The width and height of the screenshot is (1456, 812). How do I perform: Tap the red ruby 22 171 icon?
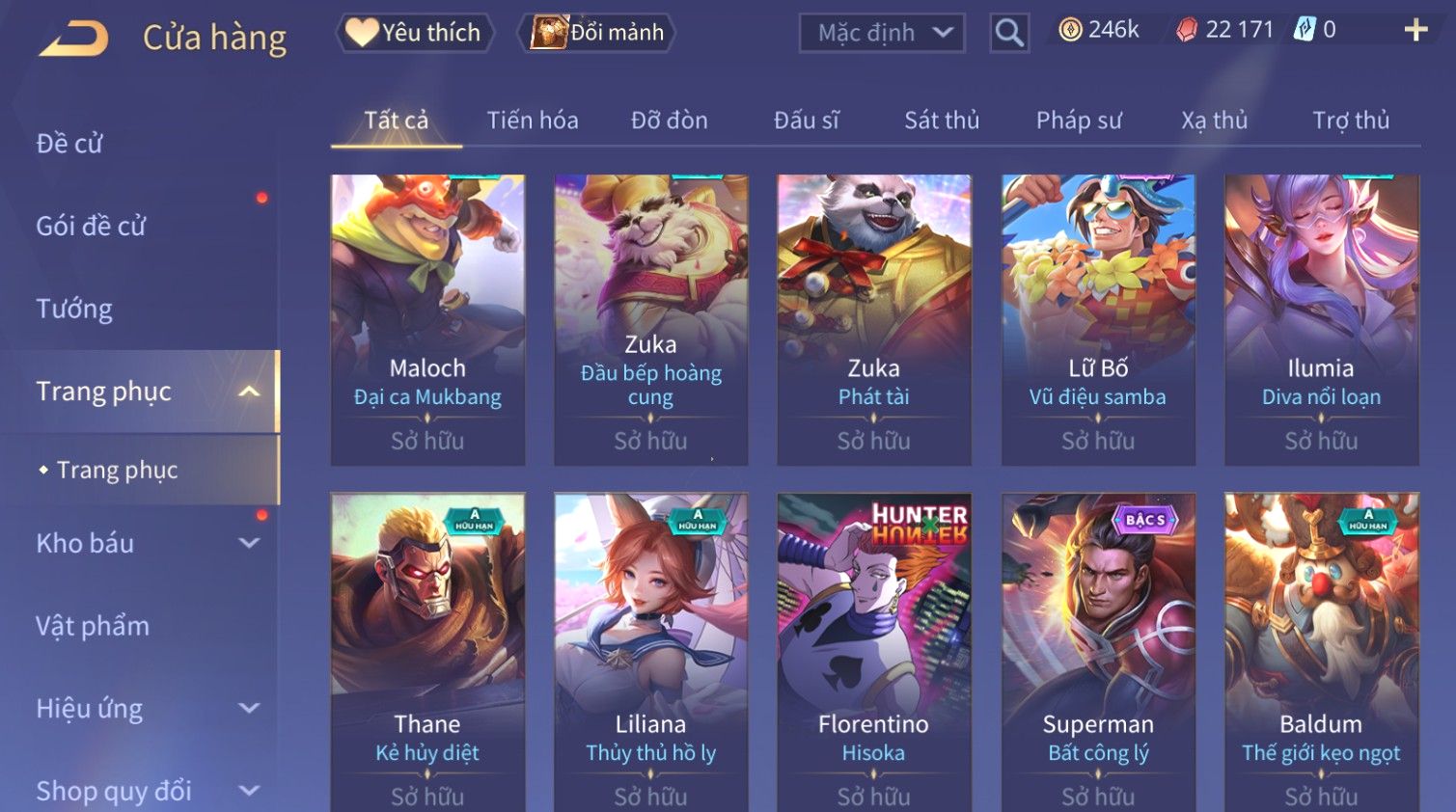click(x=1187, y=31)
